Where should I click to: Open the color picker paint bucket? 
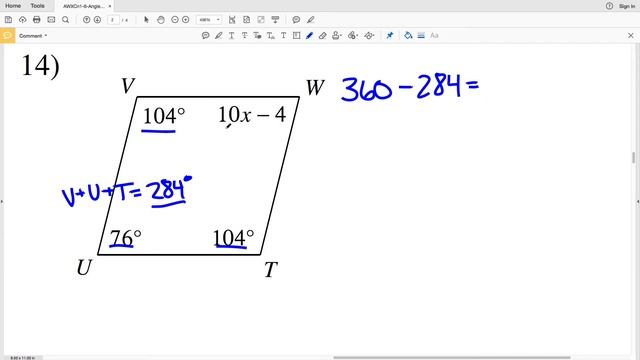408,36
